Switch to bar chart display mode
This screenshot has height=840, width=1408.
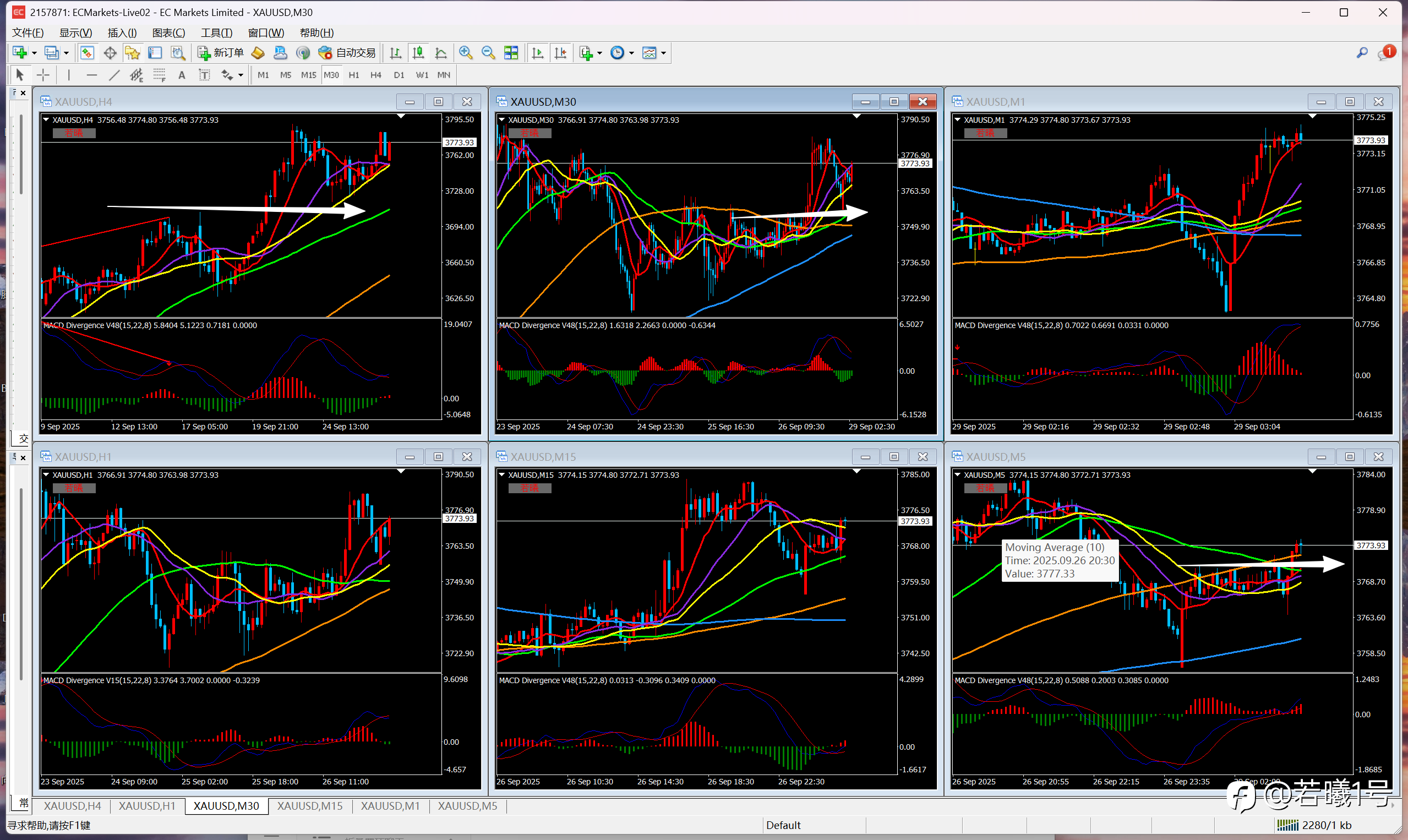click(396, 53)
